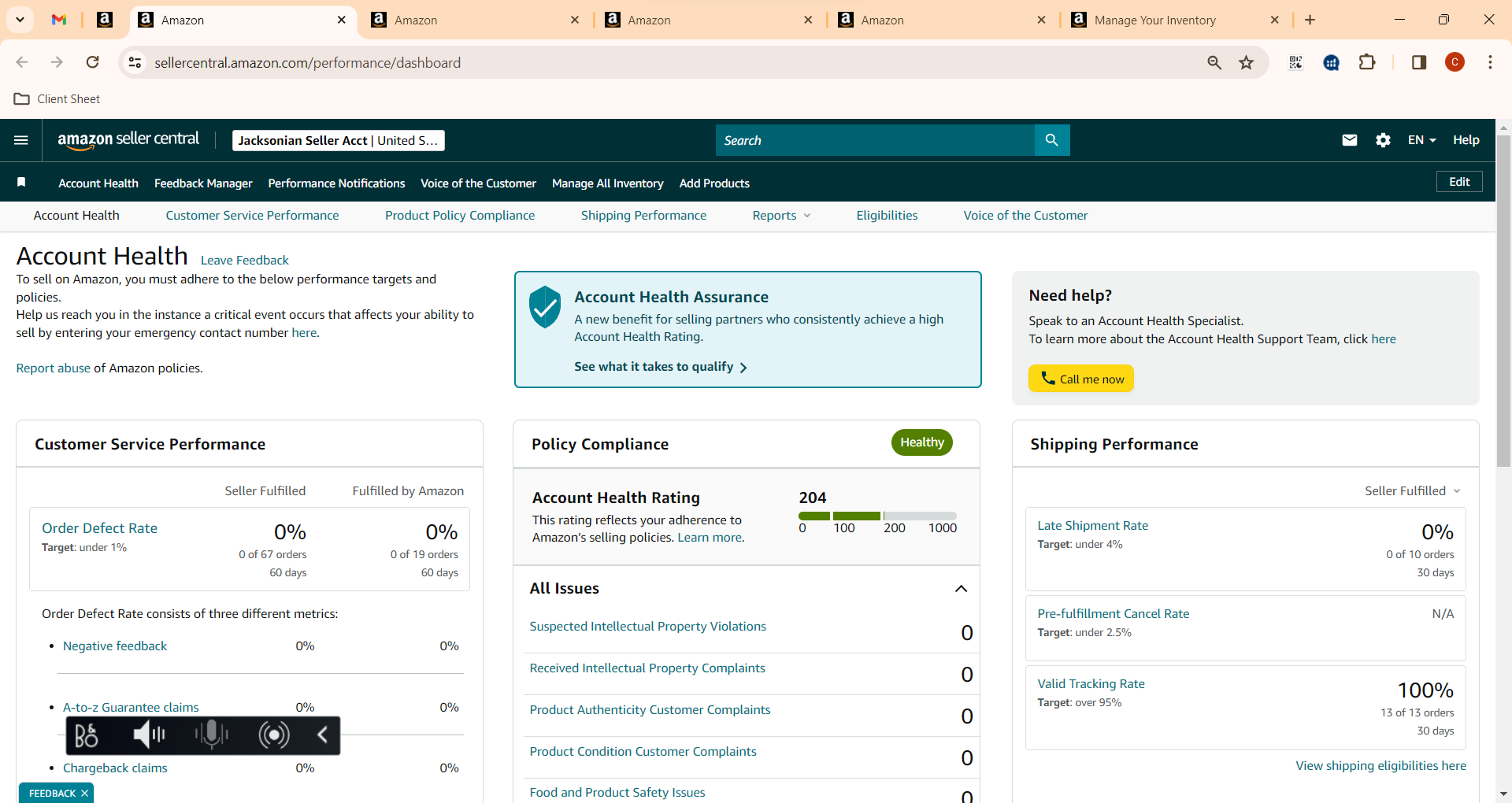Open the EN language dropdown
The image size is (1512, 803).
pyautogui.click(x=1422, y=140)
